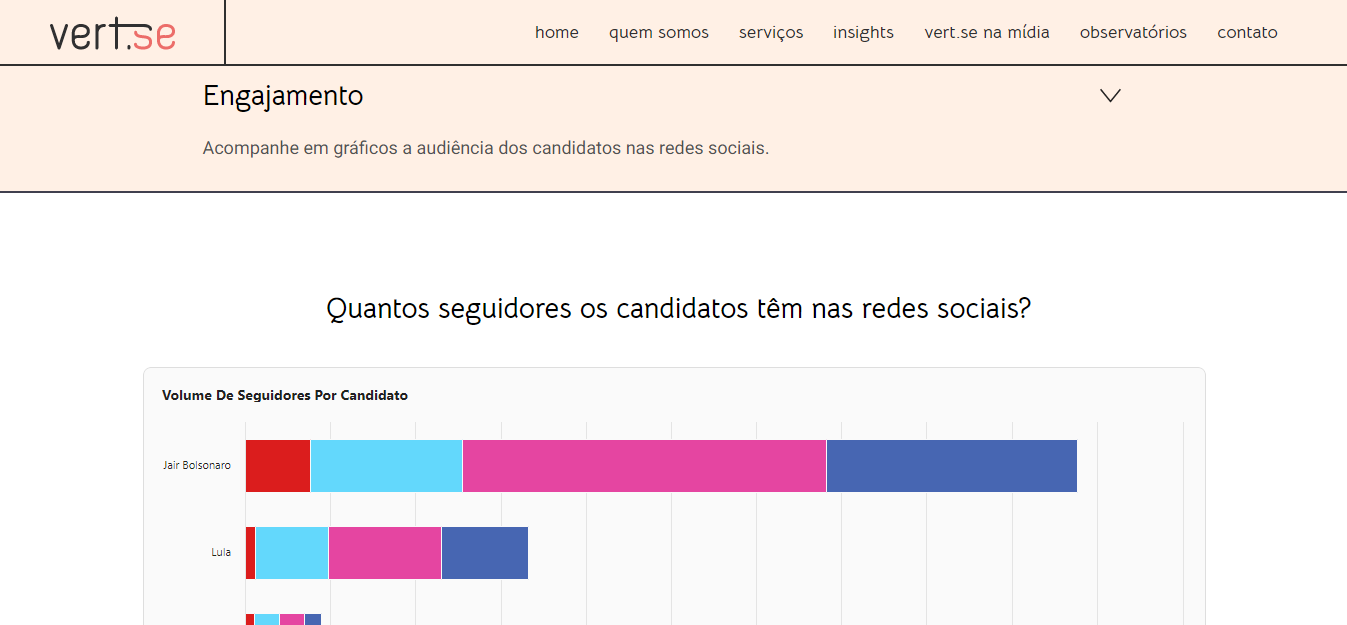Click the vert.se logo
Image resolution: width=1347 pixels, height=625 pixels.
coord(113,33)
